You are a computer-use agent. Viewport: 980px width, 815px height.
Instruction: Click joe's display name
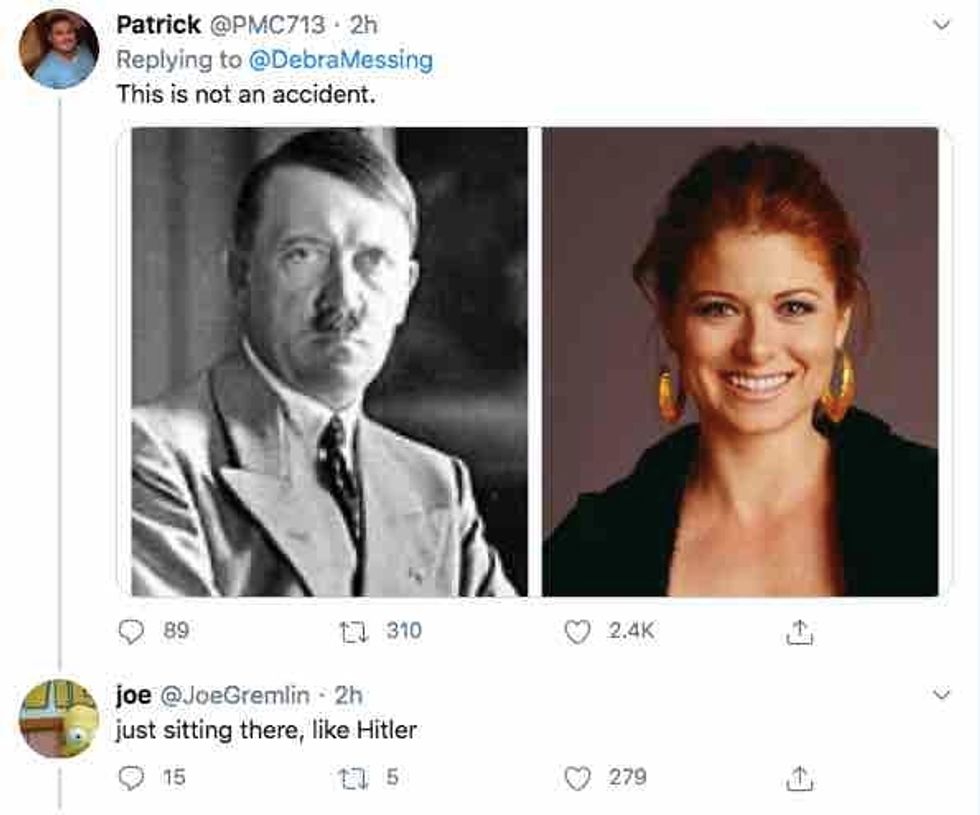point(132,694)
